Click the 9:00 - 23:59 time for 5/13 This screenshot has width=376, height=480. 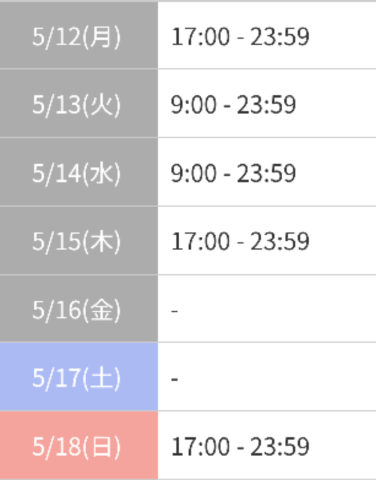233,105
